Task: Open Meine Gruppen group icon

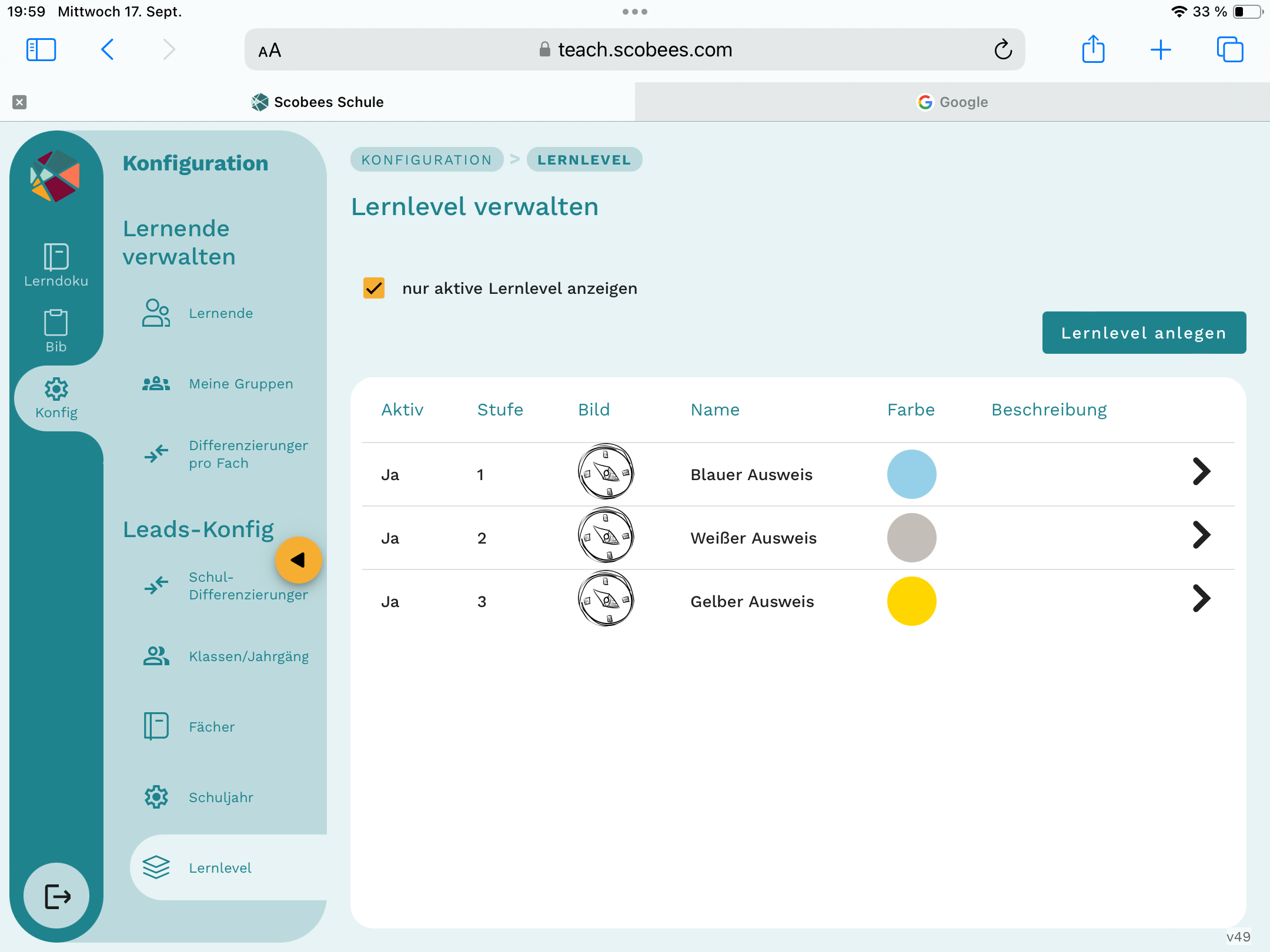Action: point(156,384)
